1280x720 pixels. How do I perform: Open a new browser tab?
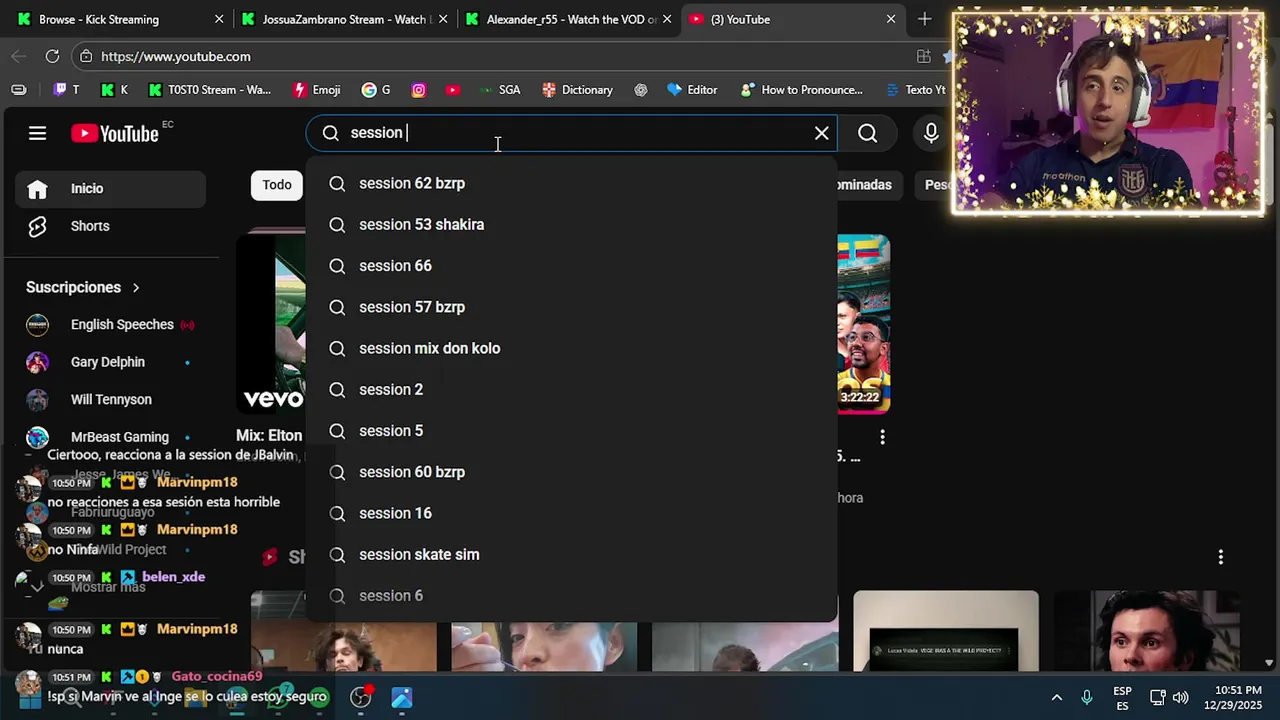tap(925, 19)
